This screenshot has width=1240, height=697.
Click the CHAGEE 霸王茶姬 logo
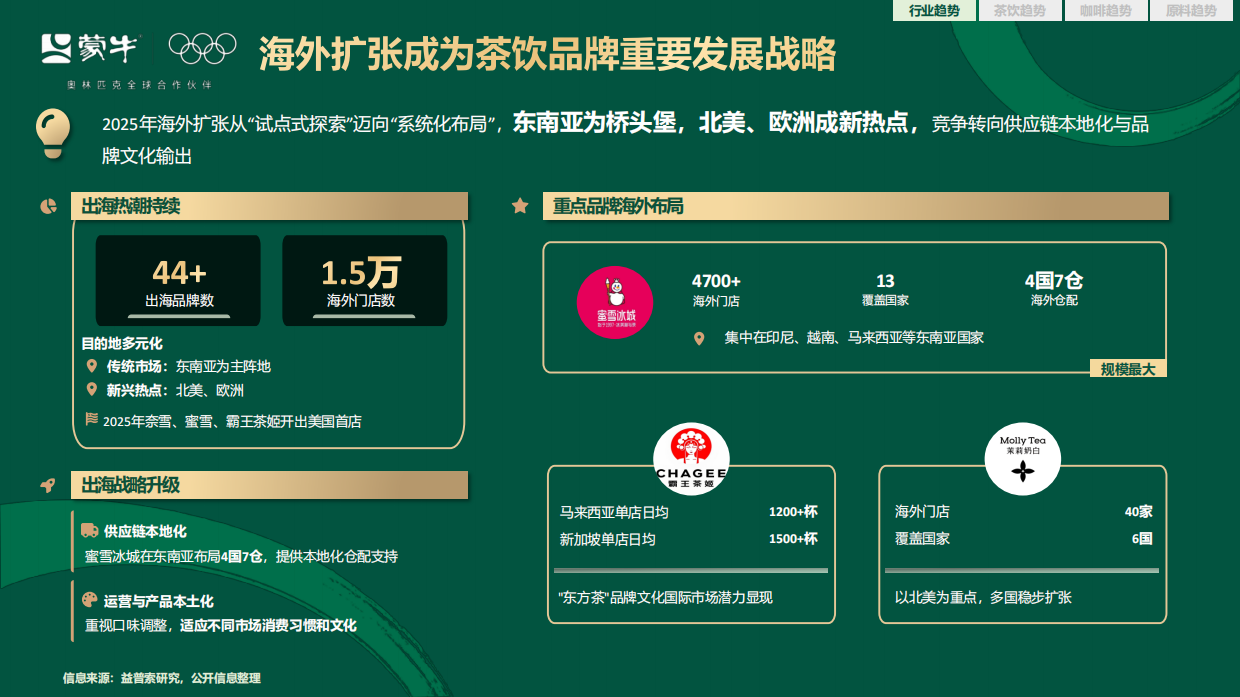[690, 457]
